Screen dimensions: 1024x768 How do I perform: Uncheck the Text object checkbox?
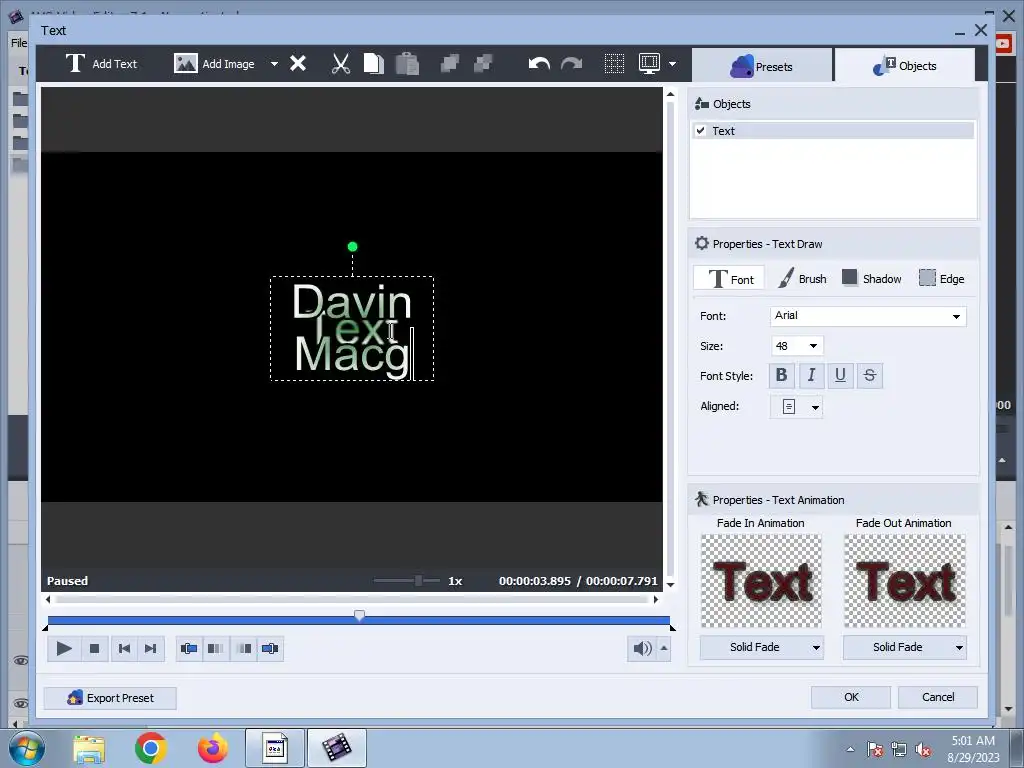point(701,131)
